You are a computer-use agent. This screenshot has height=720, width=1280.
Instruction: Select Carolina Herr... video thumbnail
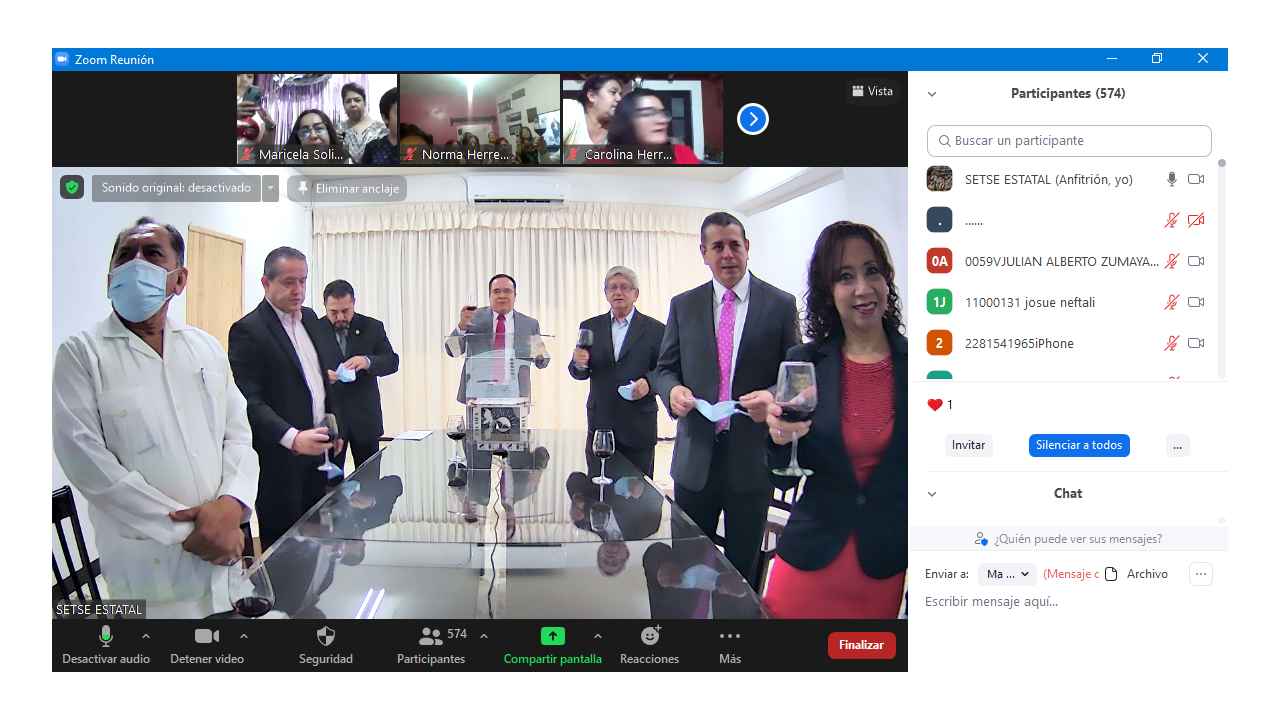[x=643, y=119]
